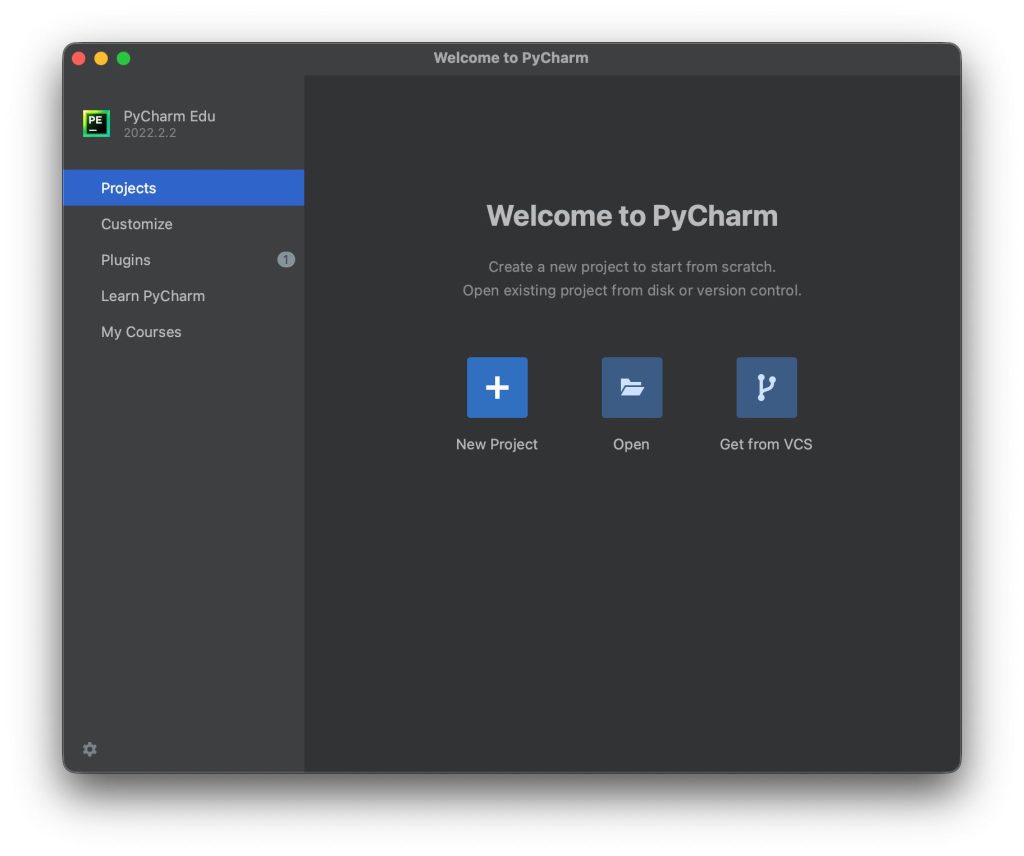Open the settings gear menu

90,749
